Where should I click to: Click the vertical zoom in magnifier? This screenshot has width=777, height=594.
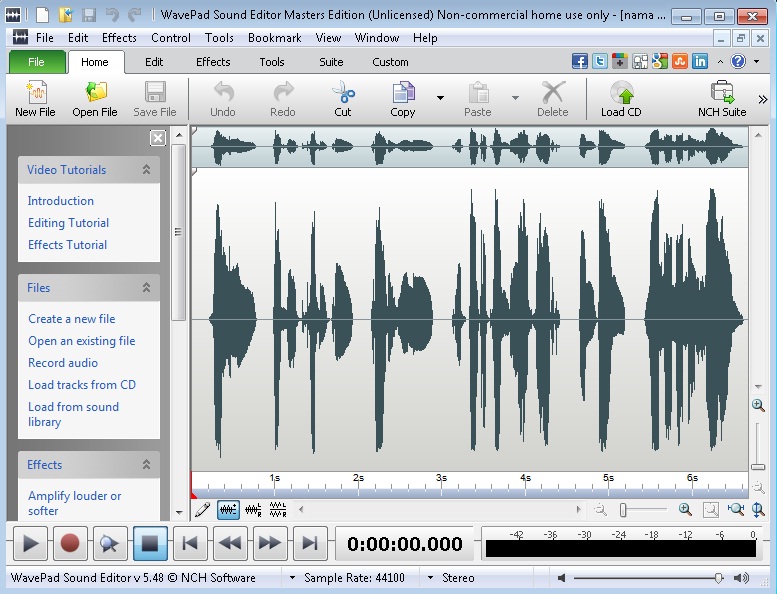pos(758,405)
